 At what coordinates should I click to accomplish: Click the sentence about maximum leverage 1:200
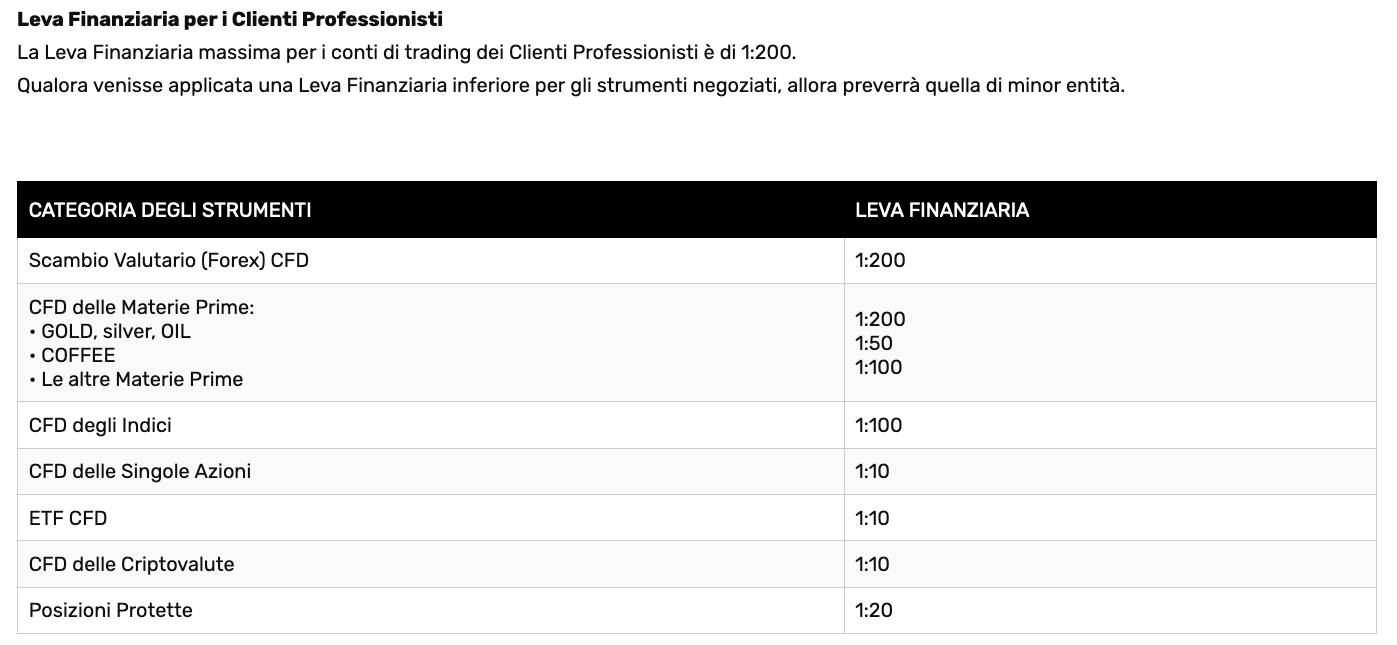(406, 52)
